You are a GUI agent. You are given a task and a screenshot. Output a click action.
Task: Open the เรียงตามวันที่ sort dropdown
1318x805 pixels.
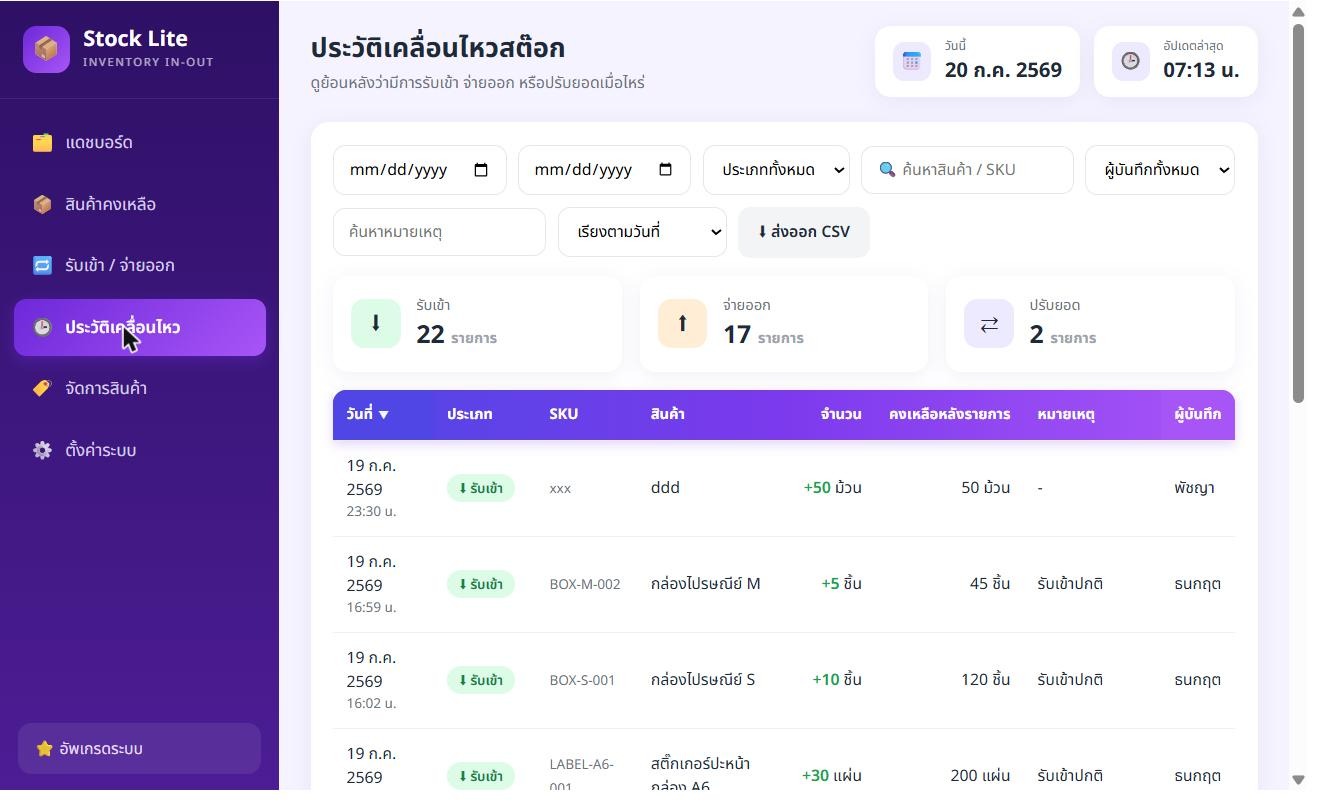(642, 232)
